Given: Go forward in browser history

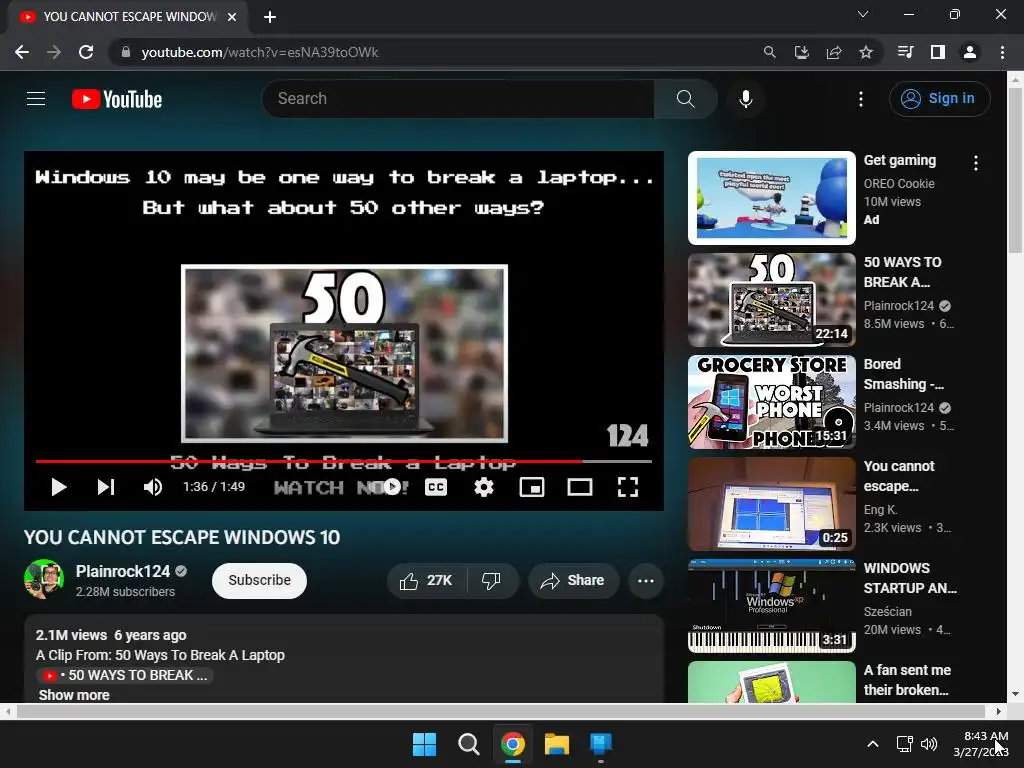Looking at the screenshot, I should 54,52.
